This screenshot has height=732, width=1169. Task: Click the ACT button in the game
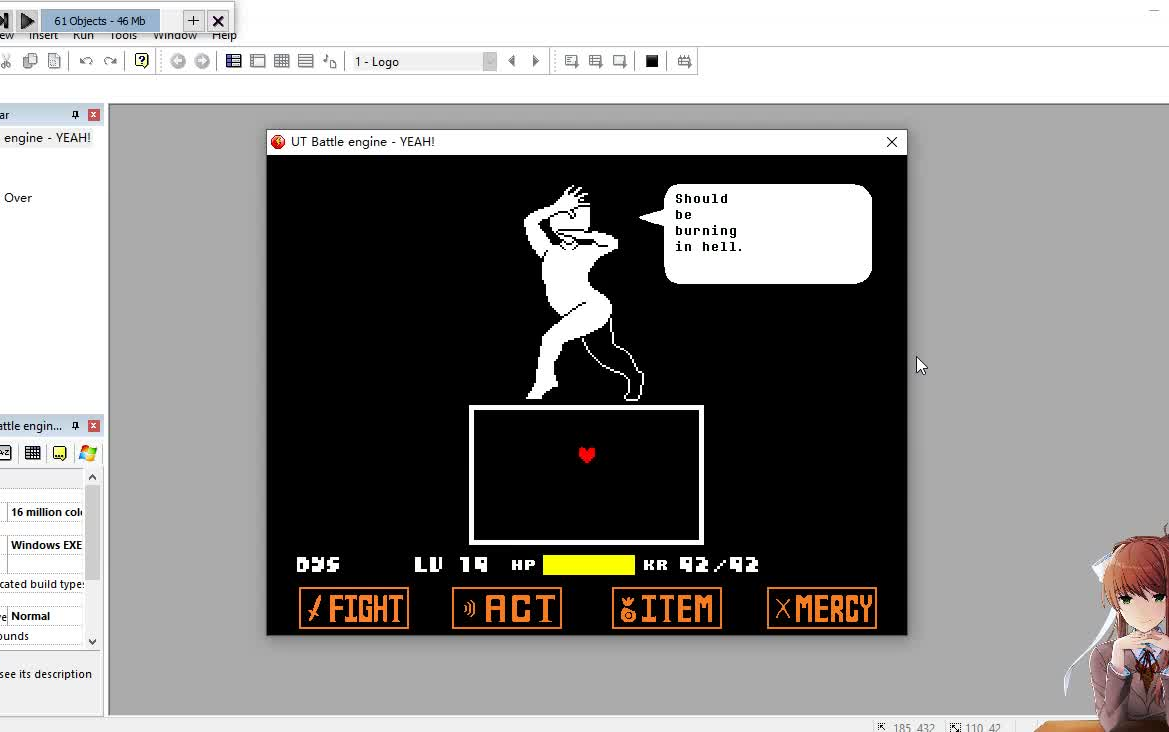coord(507,608)
